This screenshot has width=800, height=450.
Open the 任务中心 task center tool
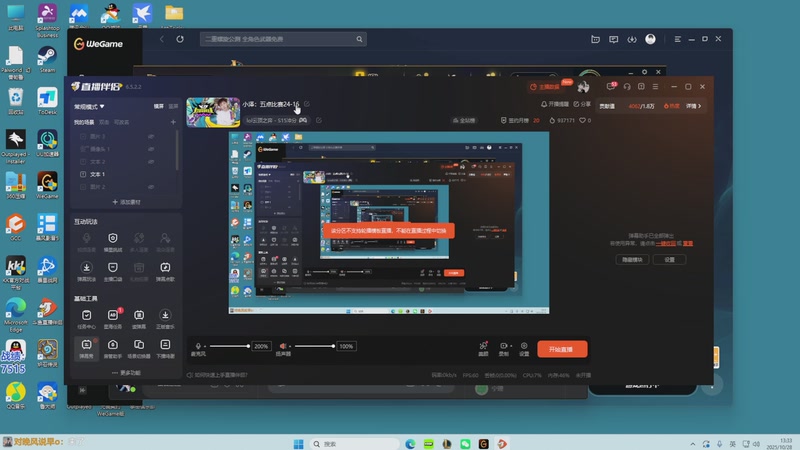86,319
